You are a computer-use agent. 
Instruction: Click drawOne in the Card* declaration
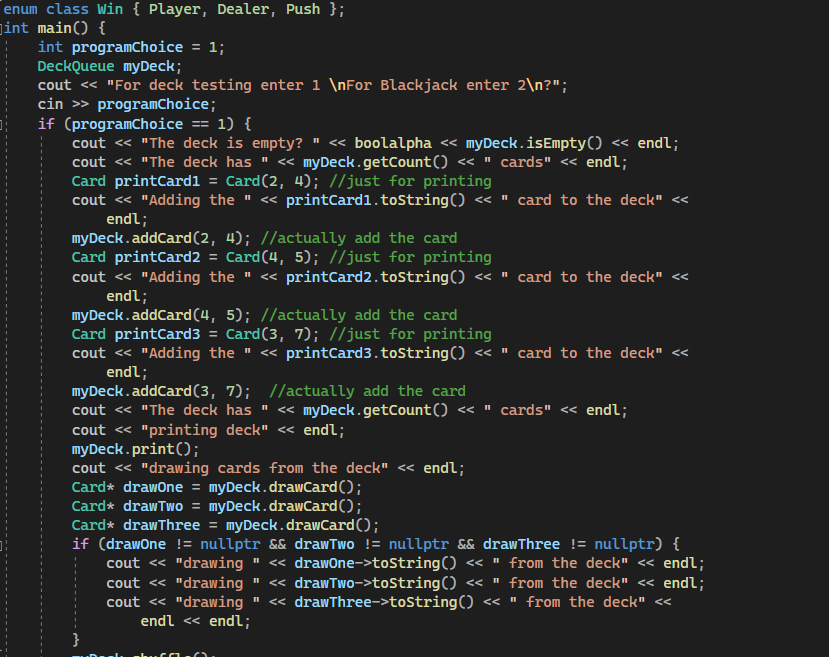point(153,487)
